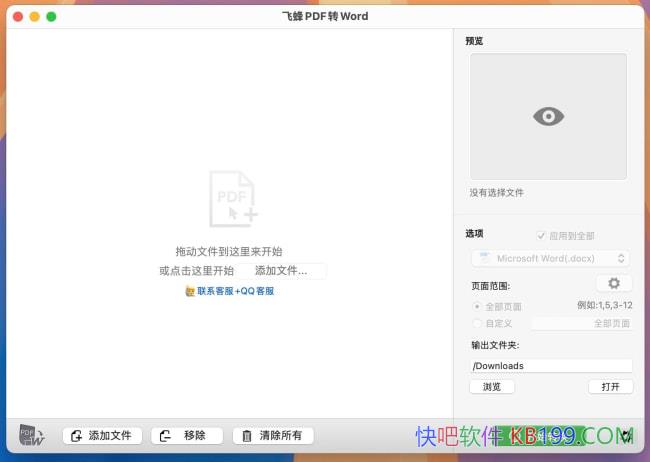Image resolution: width=650 pixels, height=462 pixels.
Task: Select the 自定义 page range radio button
Action: [x=477, y=323]
